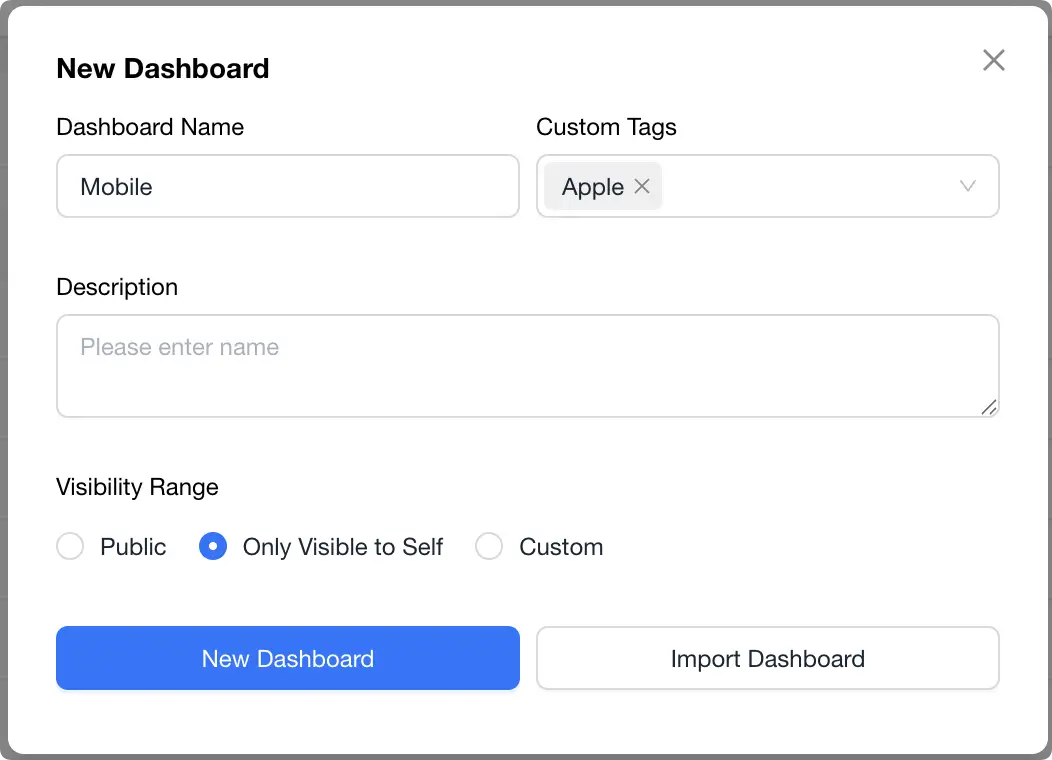Image resolution: width=1052 pixels, height=760 pixels.
Task: Click the New Dashboard button
Action: click(287, 658)
